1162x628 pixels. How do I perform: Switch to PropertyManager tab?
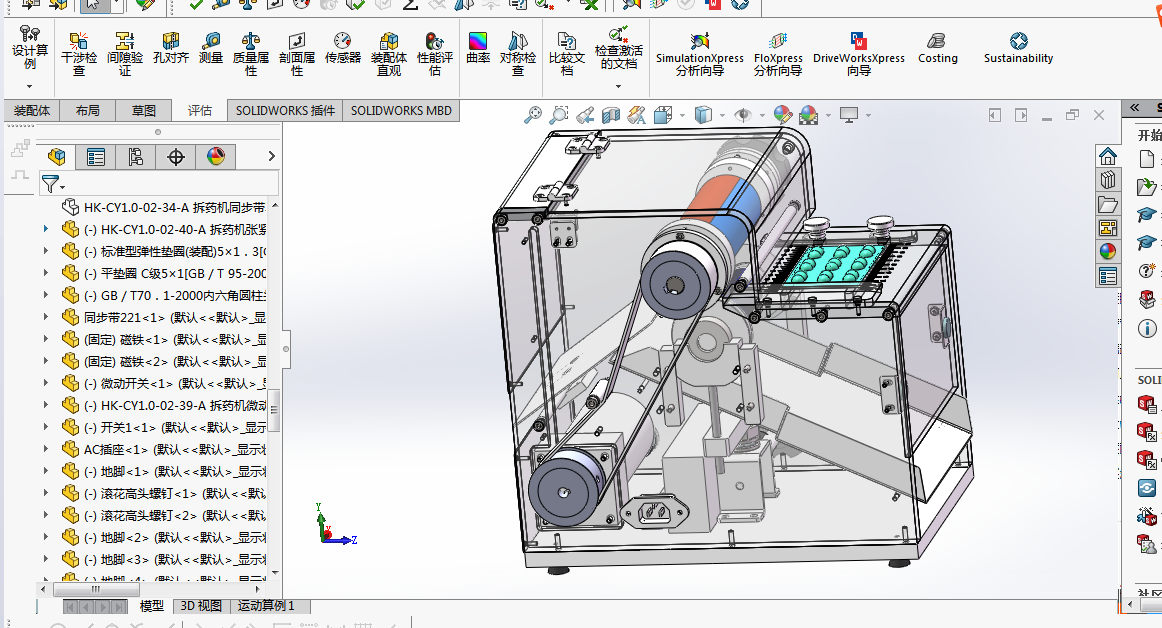(x=96, y=156)
